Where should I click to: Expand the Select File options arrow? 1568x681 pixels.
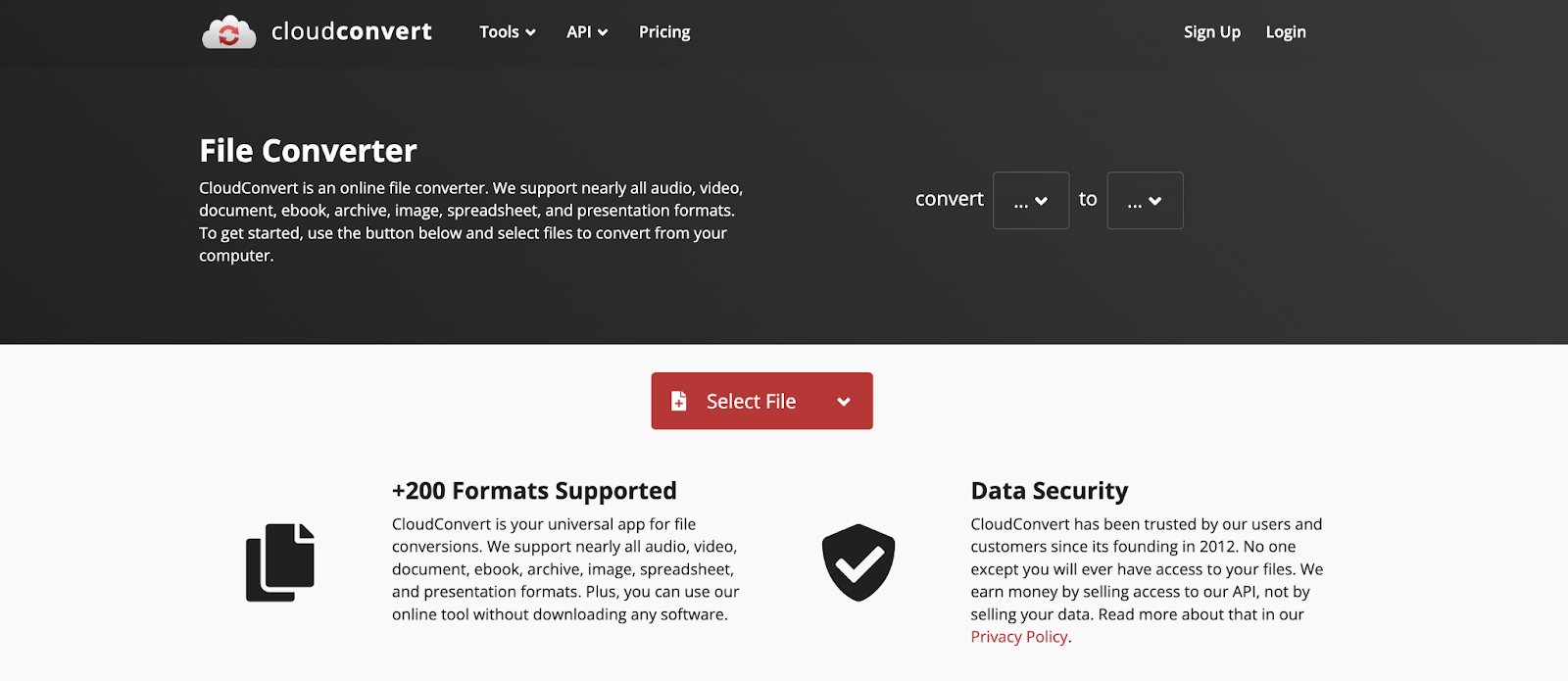(844, 402)
